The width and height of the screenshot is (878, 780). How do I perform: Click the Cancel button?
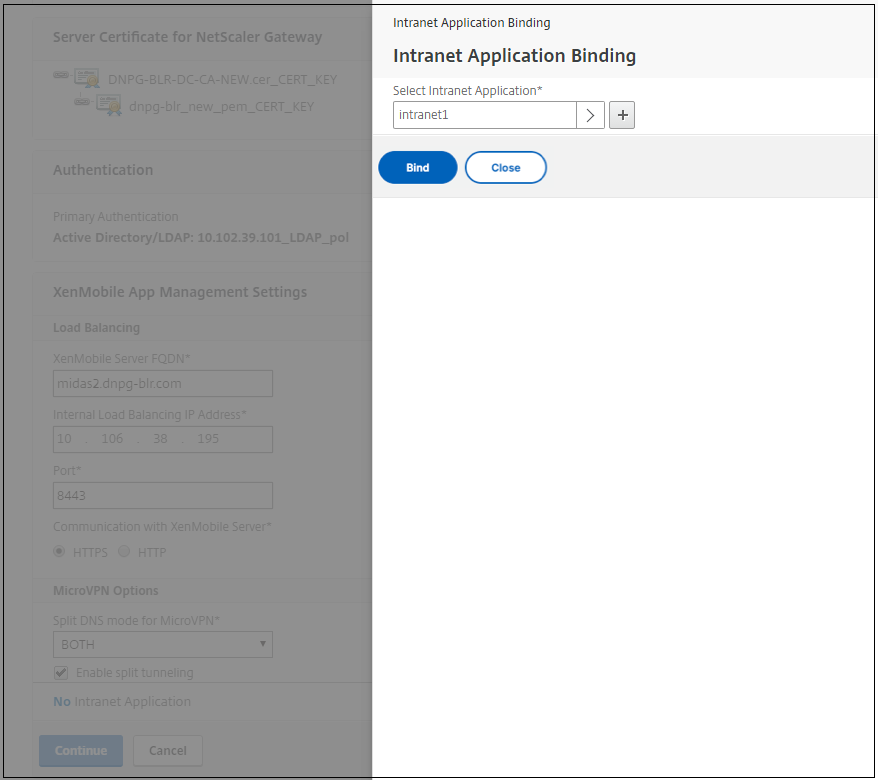[x=167, y=751]
